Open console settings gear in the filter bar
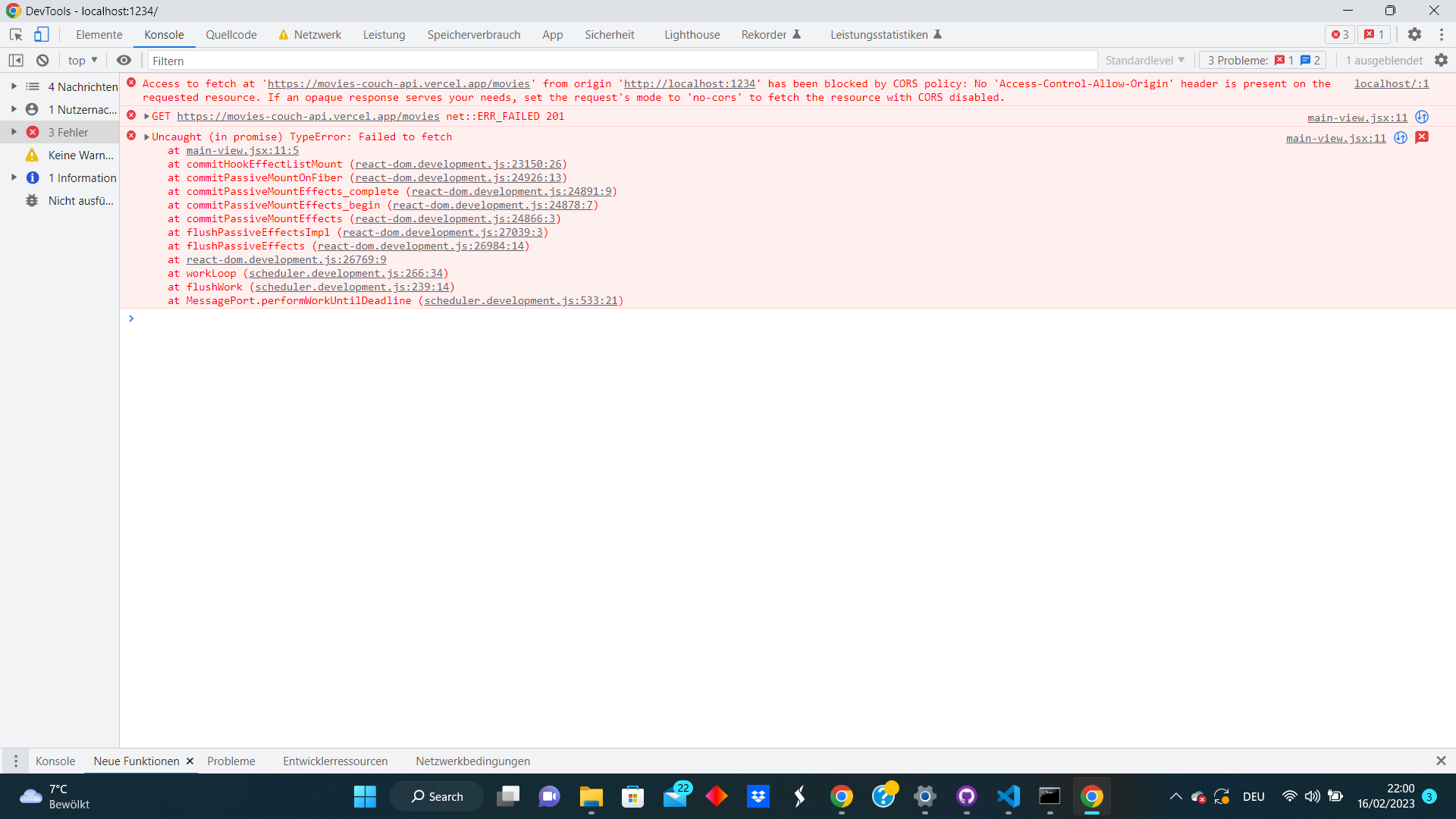Image resolution: width=1456 pixels, height=819 pixels. [x=1442, y=61]
